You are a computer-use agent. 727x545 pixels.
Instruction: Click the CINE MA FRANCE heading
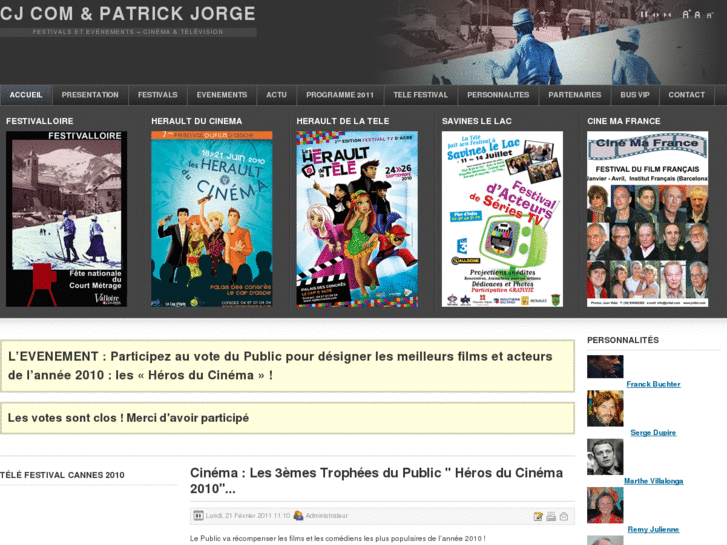(624, 121)
